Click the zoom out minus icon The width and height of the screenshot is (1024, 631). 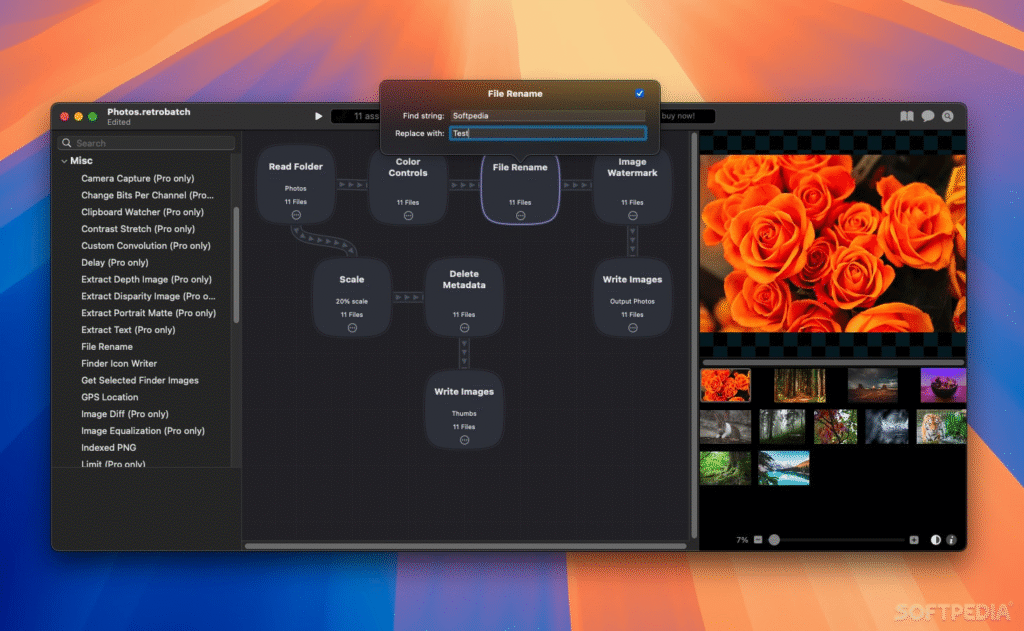coord(758,540)
